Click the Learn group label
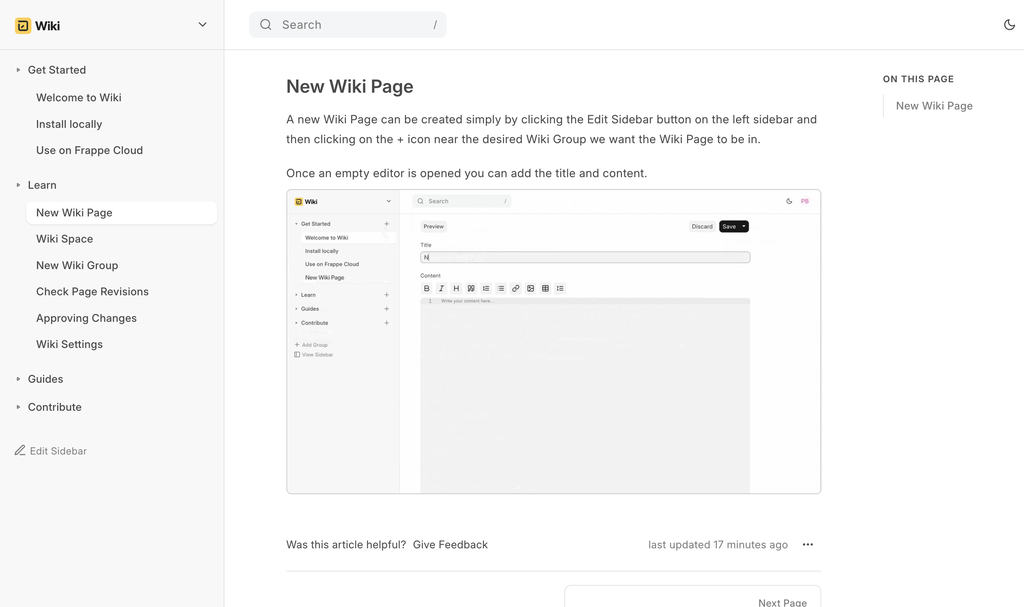 (x=42, y=185)
